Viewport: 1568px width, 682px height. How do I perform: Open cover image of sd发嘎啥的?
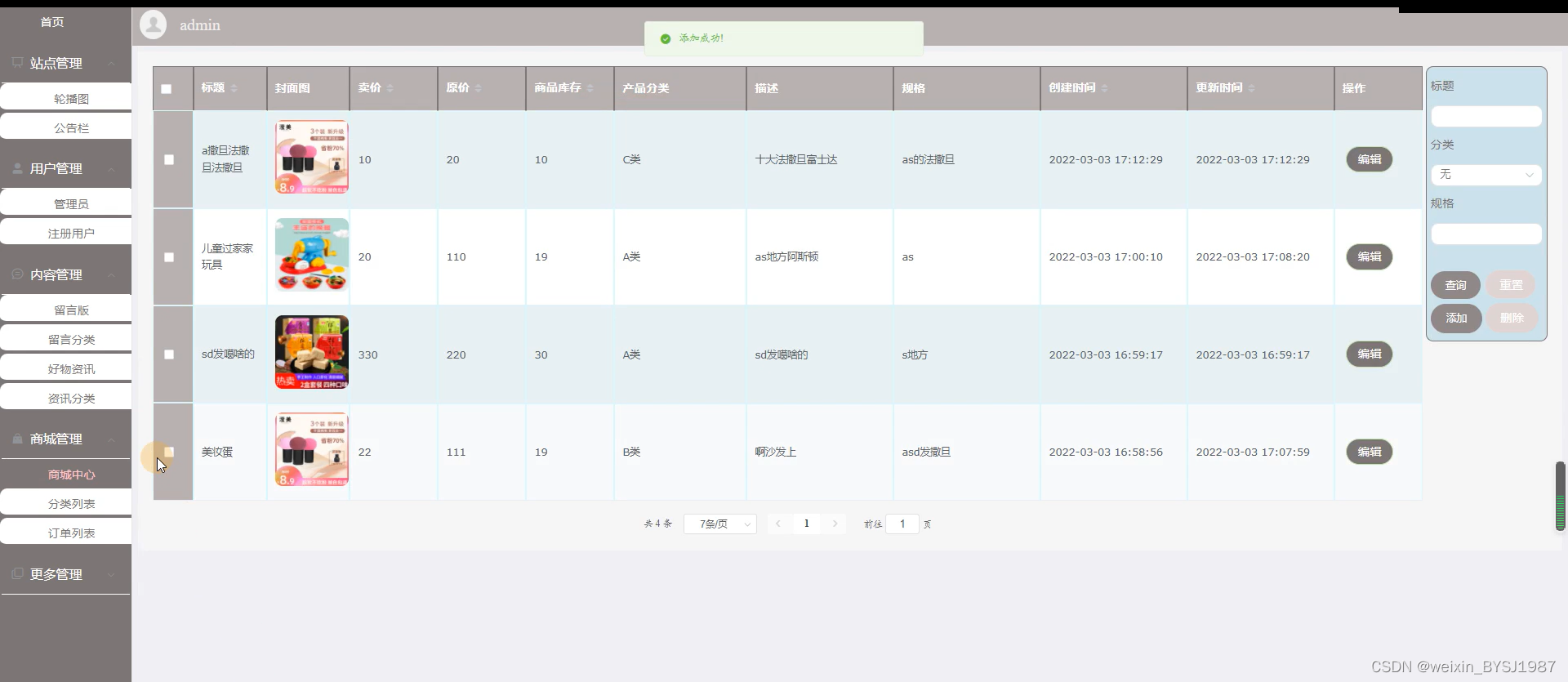coord(312,352)
